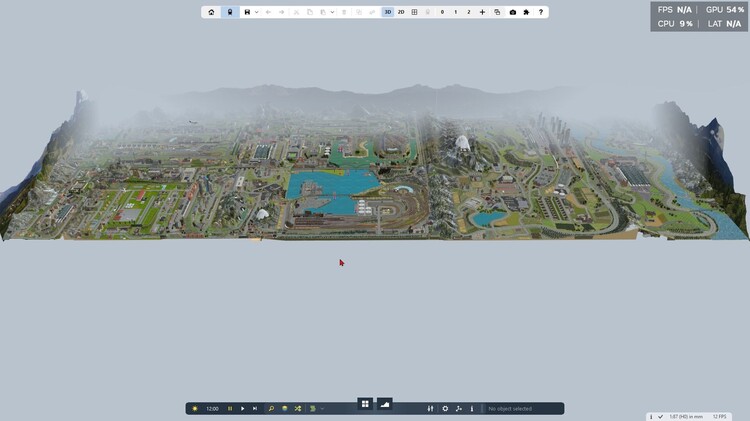Viewport: 750px width, 421px height.
Task: Open the catalog grid tab
Action: coord(365,404)
